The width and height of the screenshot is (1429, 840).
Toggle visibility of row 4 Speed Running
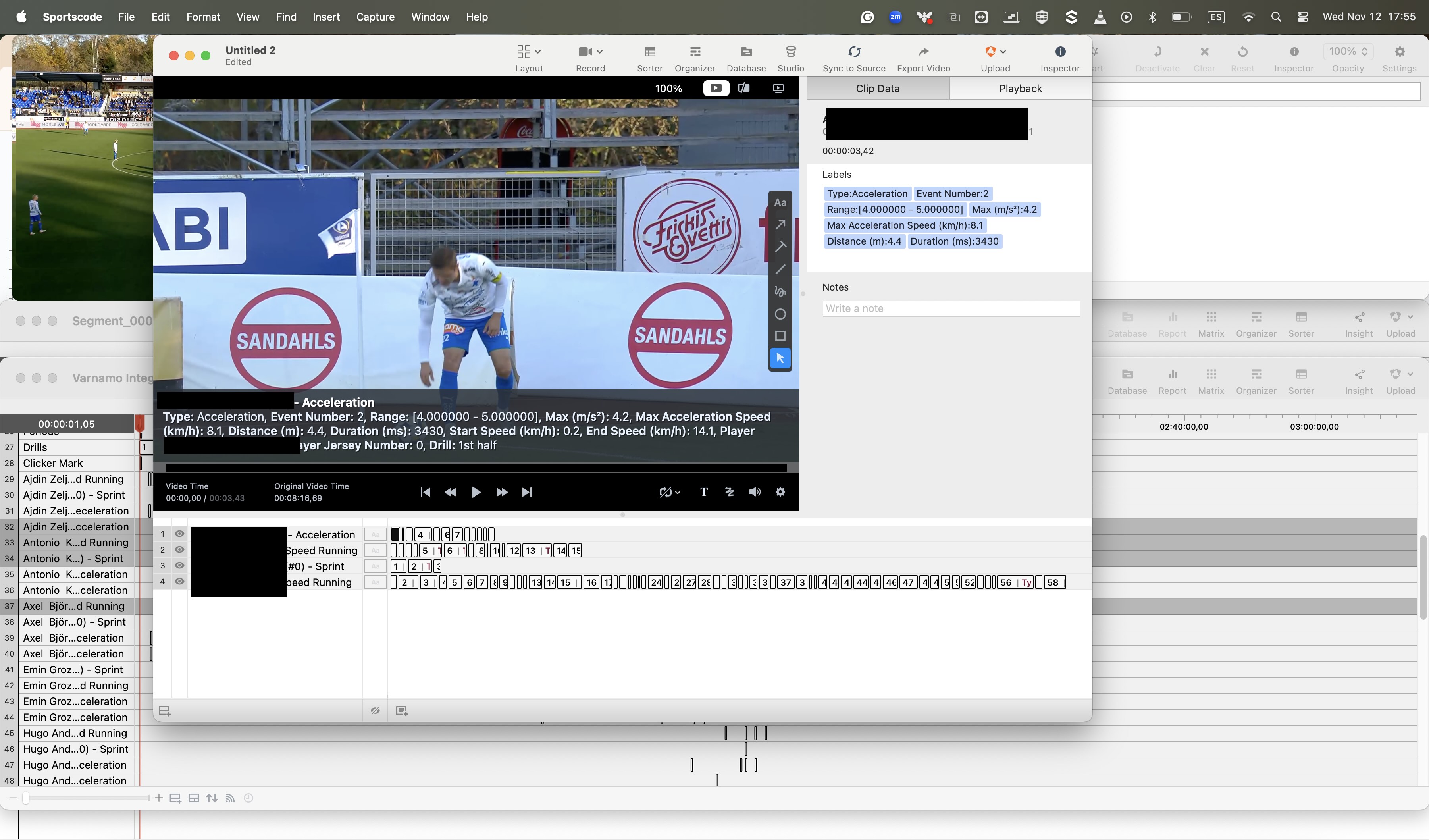pyautogui.click(x=179, y=581)
